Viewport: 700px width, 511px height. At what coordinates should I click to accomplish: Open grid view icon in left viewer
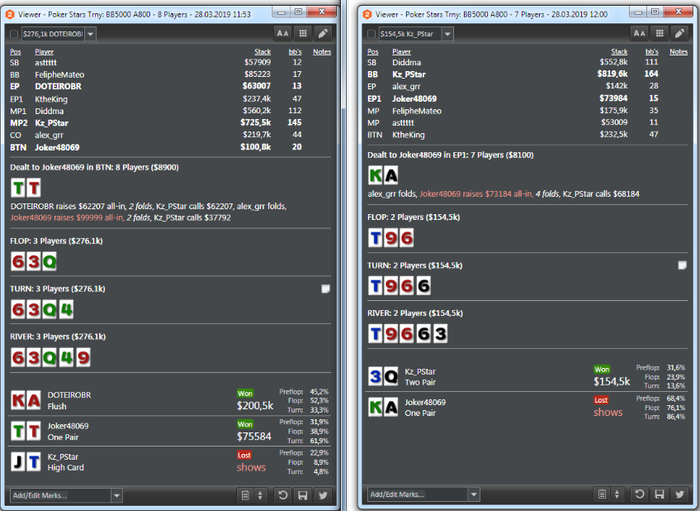point(303,33)
